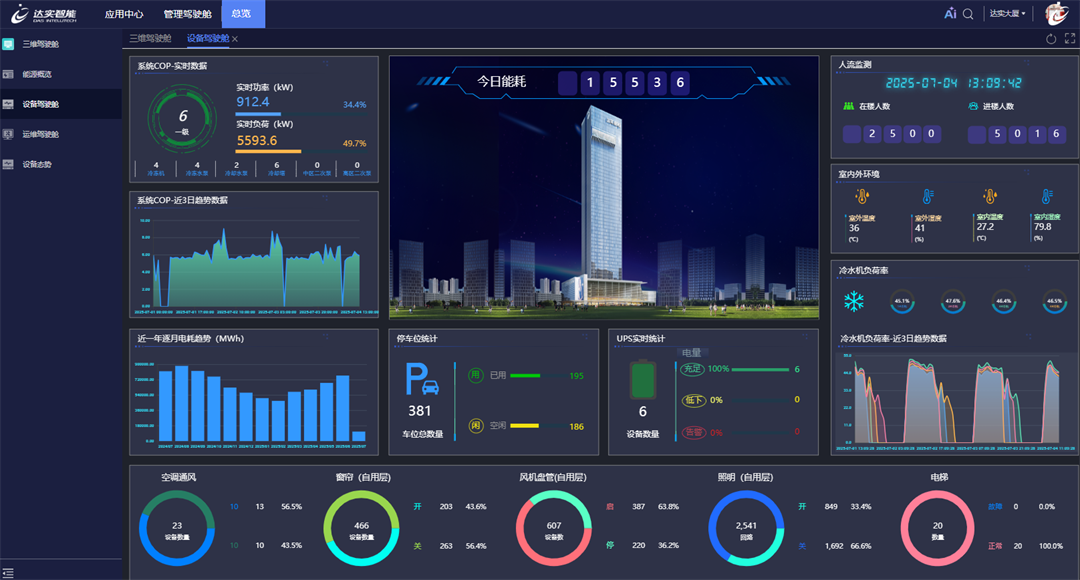
Task: Click the search magnifier icon
Action: pyautogui.click(x=968, y=14)
